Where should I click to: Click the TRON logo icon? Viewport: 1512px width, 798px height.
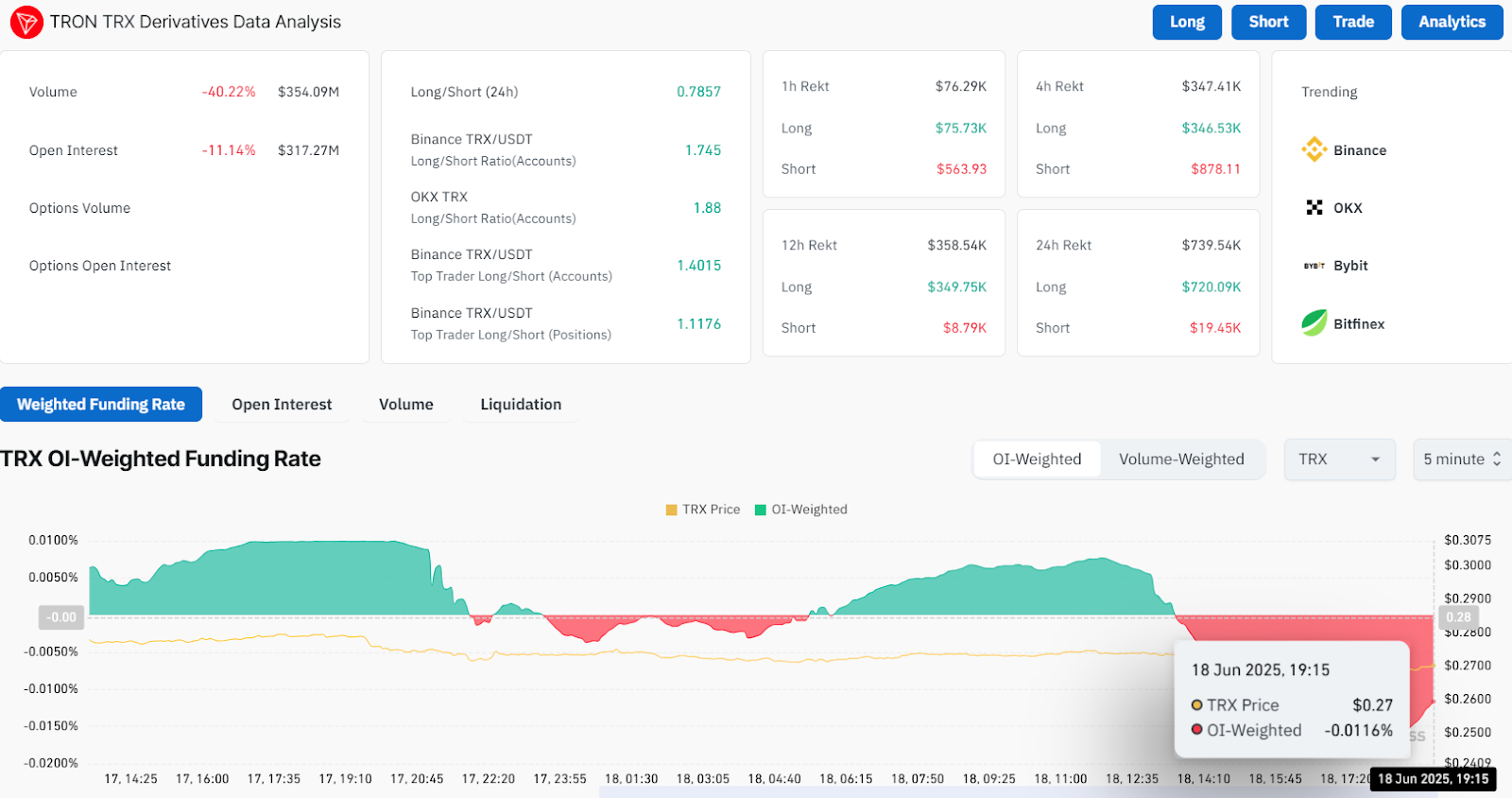(x=26, y=22)
